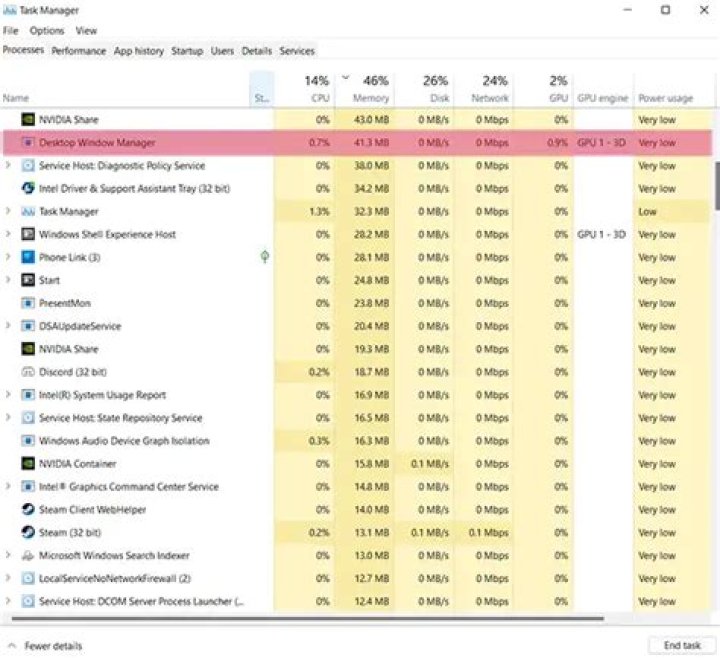Click the Microsoft Windows Search Indexer icon
720x658 pixels.
coord(28,556)
